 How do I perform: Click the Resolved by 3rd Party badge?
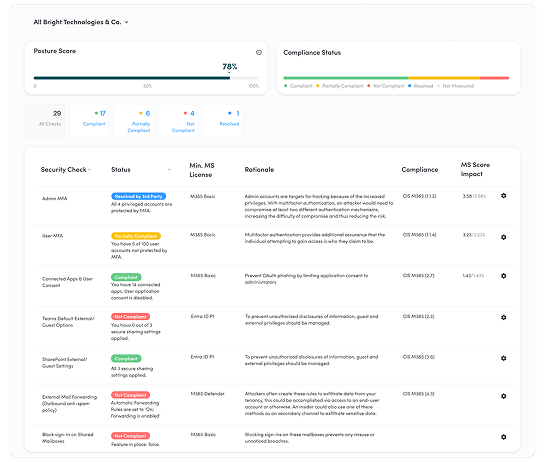pos(138,196)
